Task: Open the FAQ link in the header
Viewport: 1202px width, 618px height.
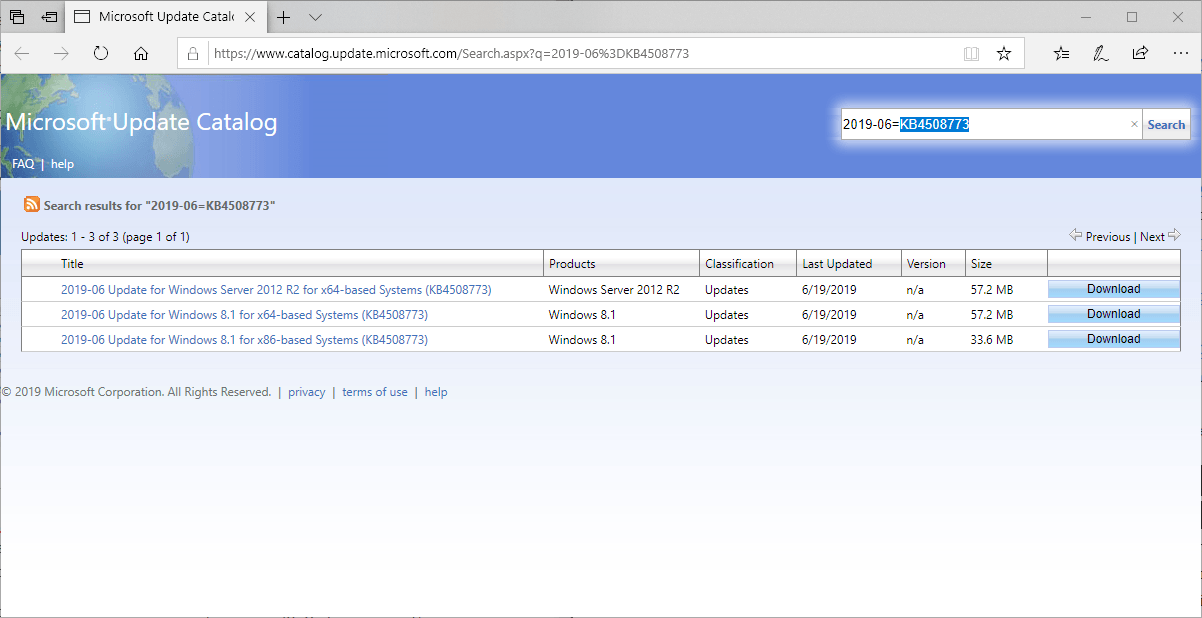Action: pos(23,164)
